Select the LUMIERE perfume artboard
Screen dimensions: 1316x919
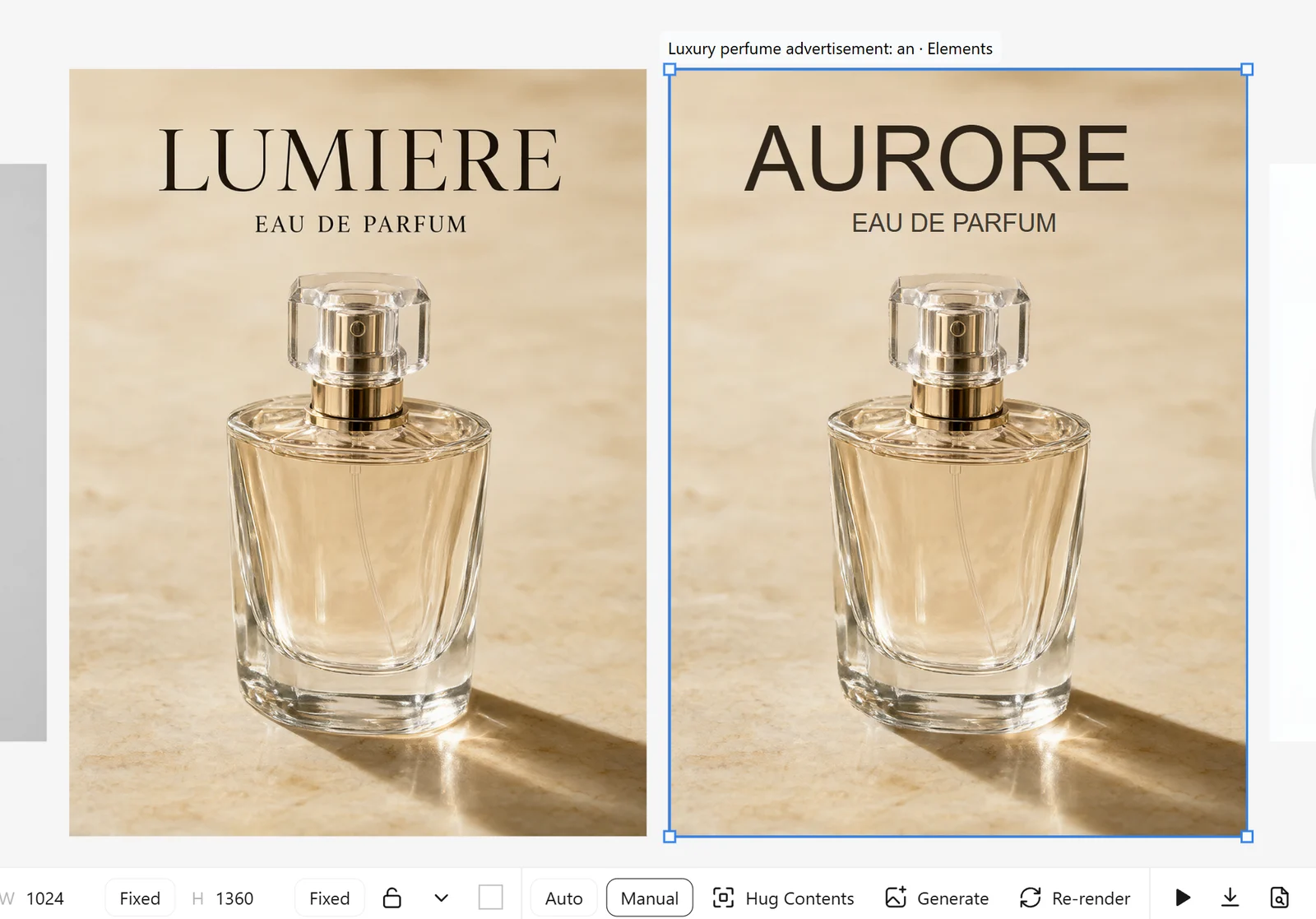[358, 453]
